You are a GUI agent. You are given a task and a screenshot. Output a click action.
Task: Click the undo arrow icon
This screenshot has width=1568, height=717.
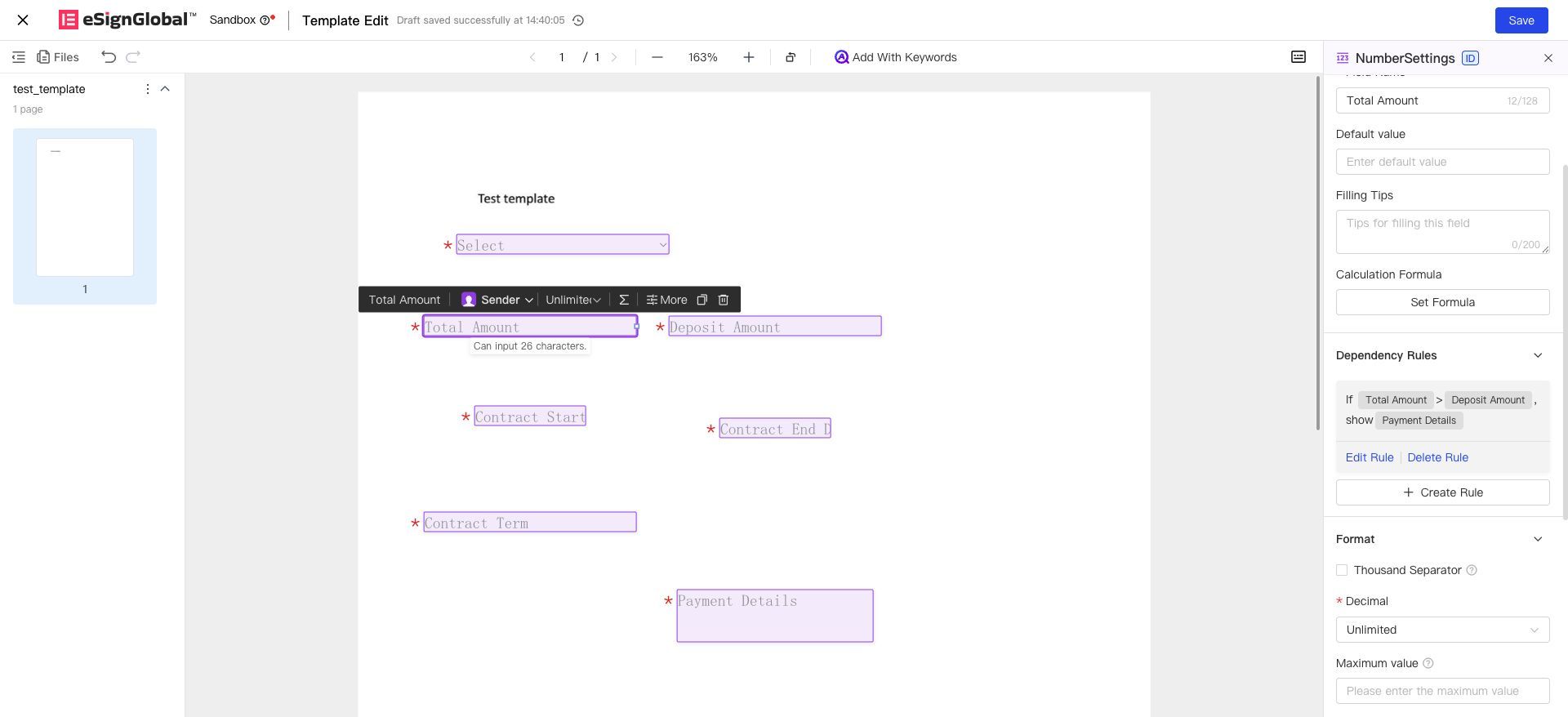point(109,57)
